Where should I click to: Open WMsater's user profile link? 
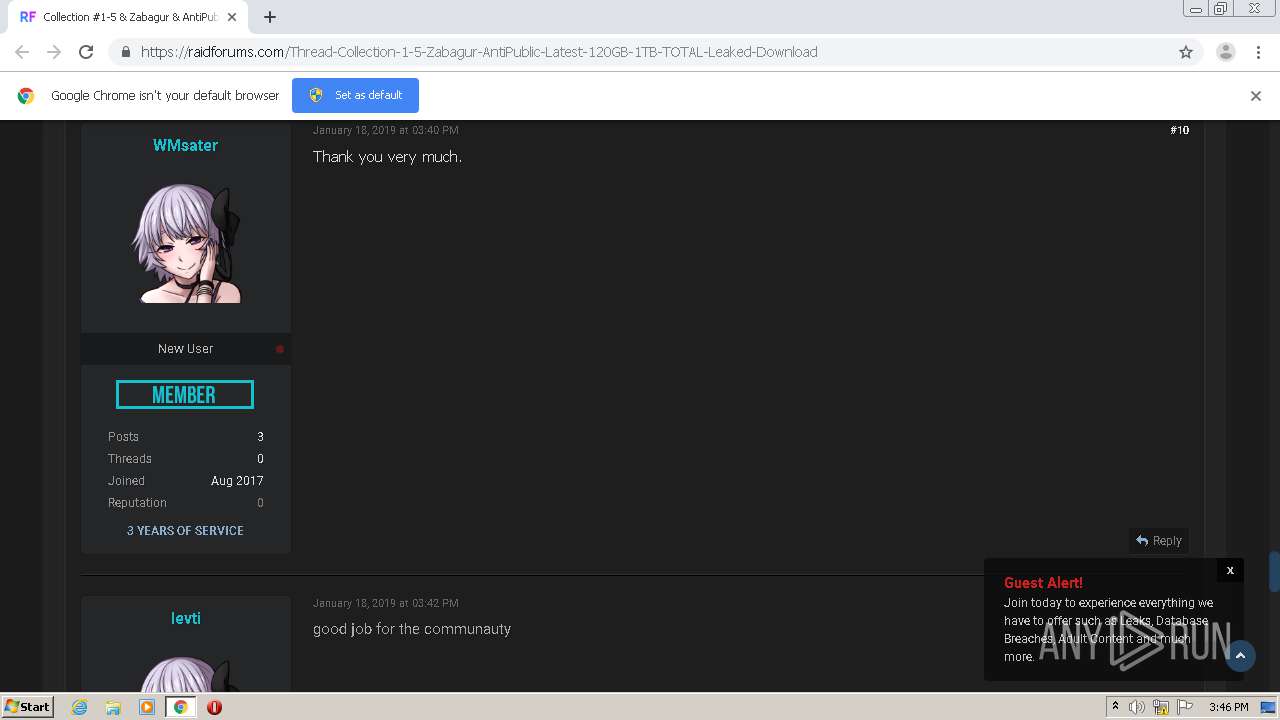tap(185, 145)
